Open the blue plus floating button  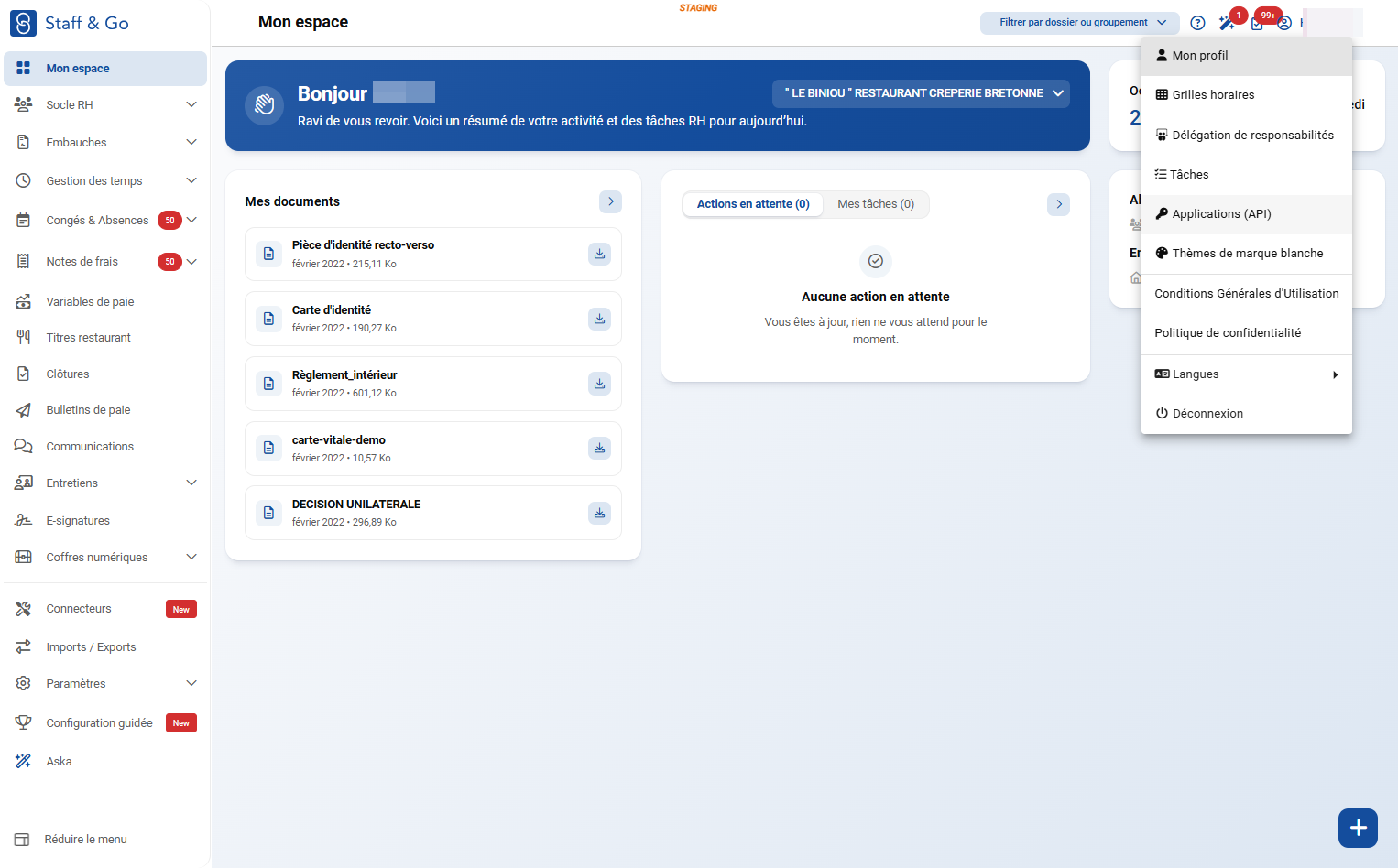[x=1358, y=828]
